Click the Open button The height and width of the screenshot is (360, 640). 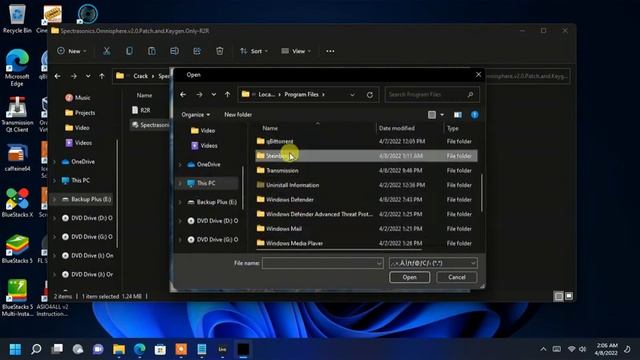[409, 277]
